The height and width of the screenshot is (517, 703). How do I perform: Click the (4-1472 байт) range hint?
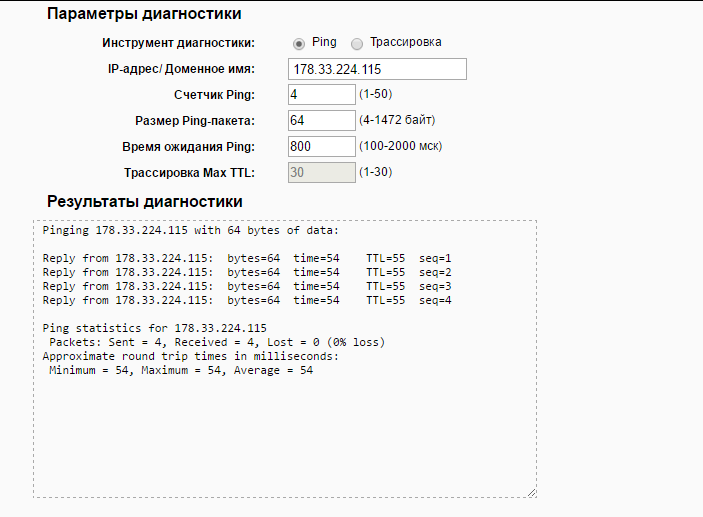pyautogui.click(x=397, y=120)
